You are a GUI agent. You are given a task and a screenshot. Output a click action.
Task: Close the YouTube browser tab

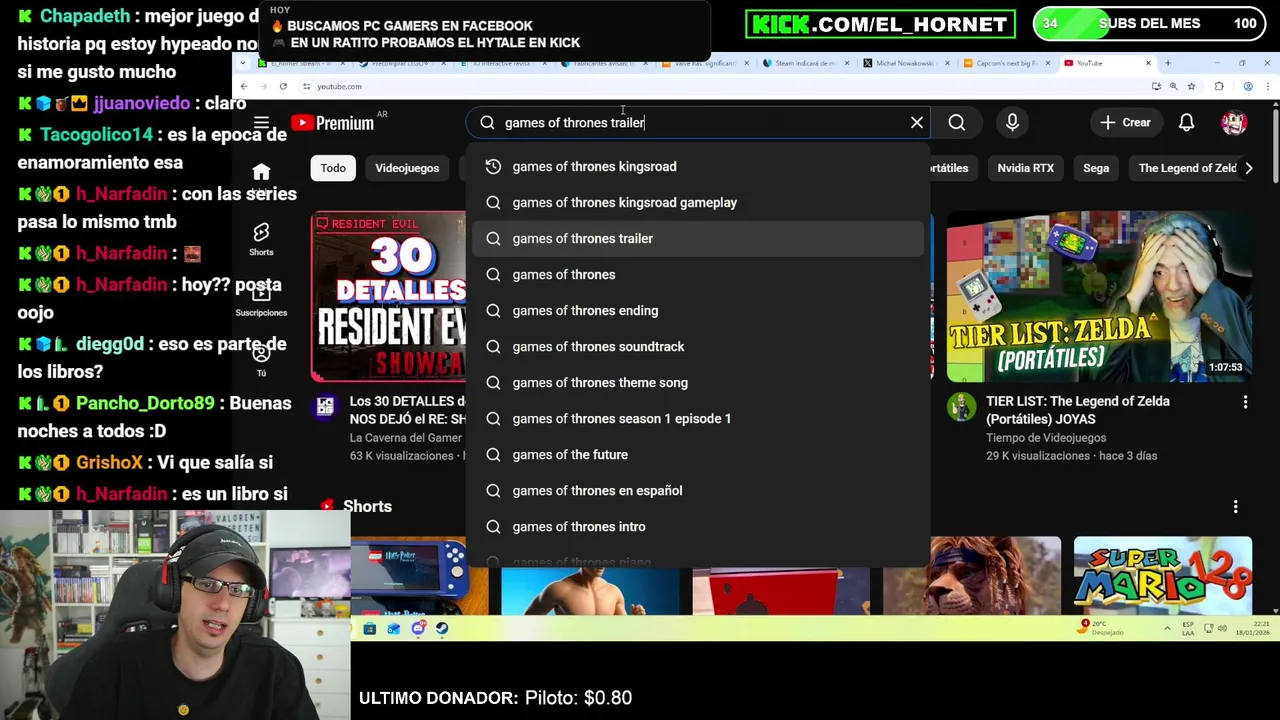point(1148,63)
